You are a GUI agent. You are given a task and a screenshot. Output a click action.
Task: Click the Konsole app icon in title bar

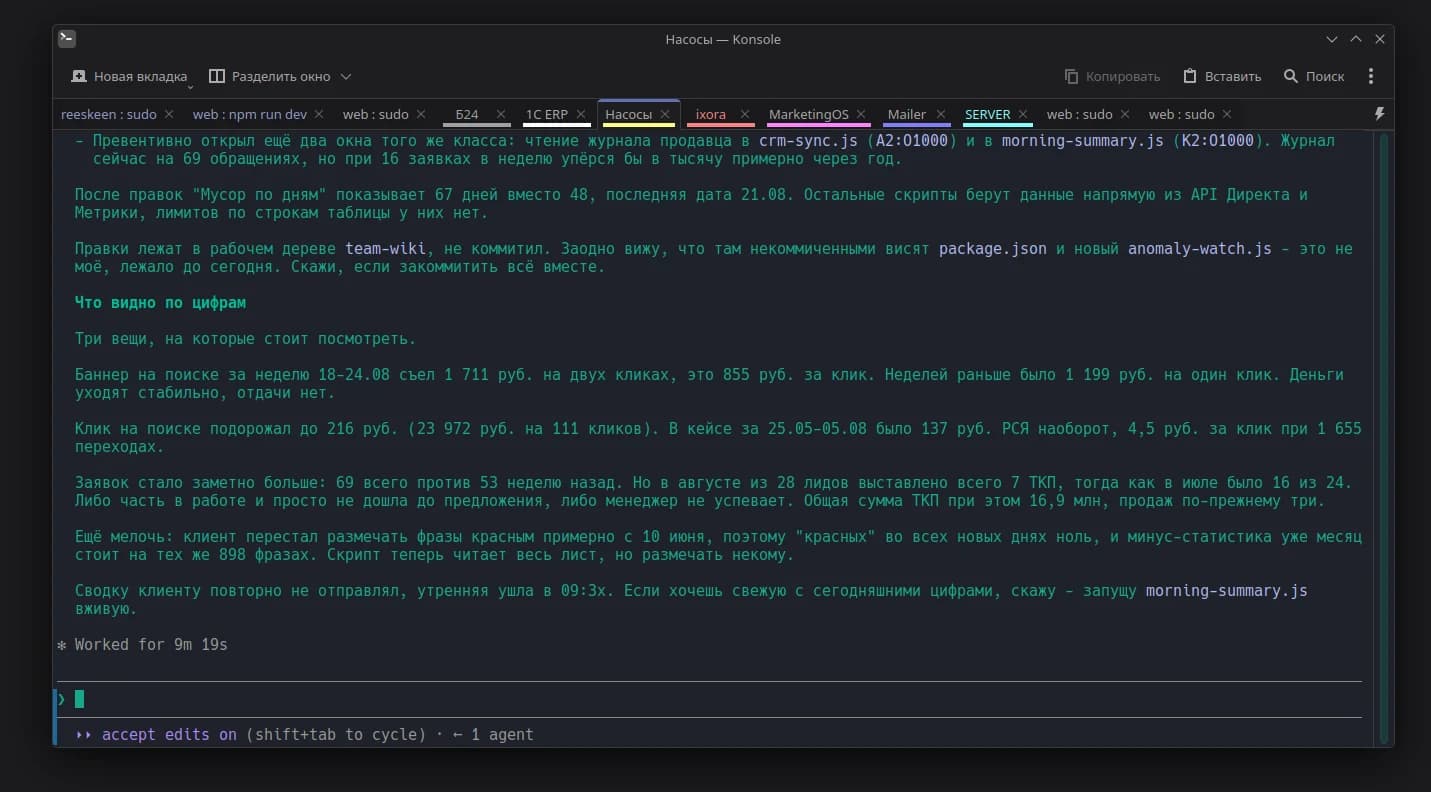click(x=67, y=39)
